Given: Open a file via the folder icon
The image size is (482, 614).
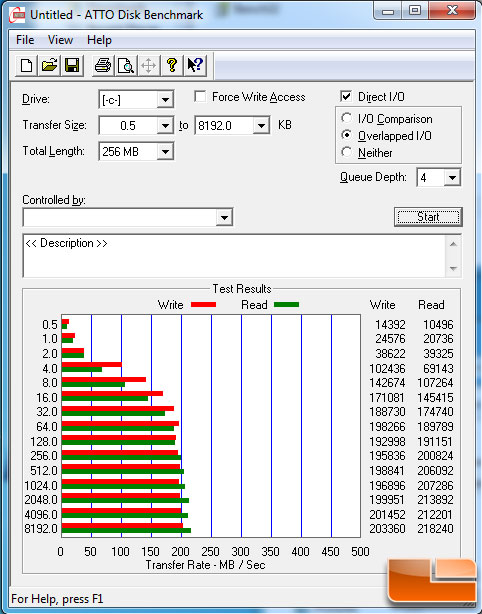Looking at the screenshot, I should click(x=49, y=65).
